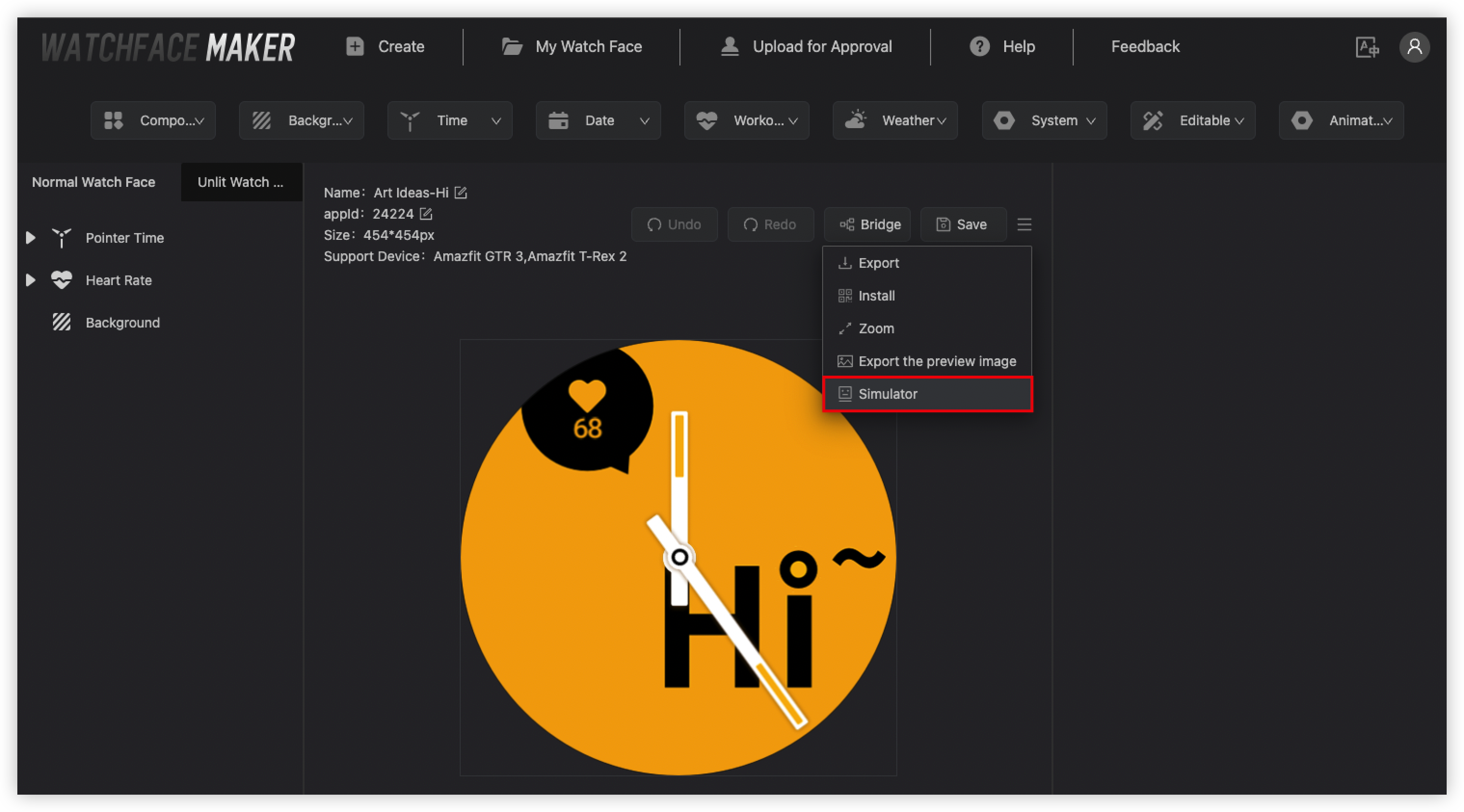This screenshot has width=1464, height=812.
Task: Open the Bridge tool
Action: (867, 224)
